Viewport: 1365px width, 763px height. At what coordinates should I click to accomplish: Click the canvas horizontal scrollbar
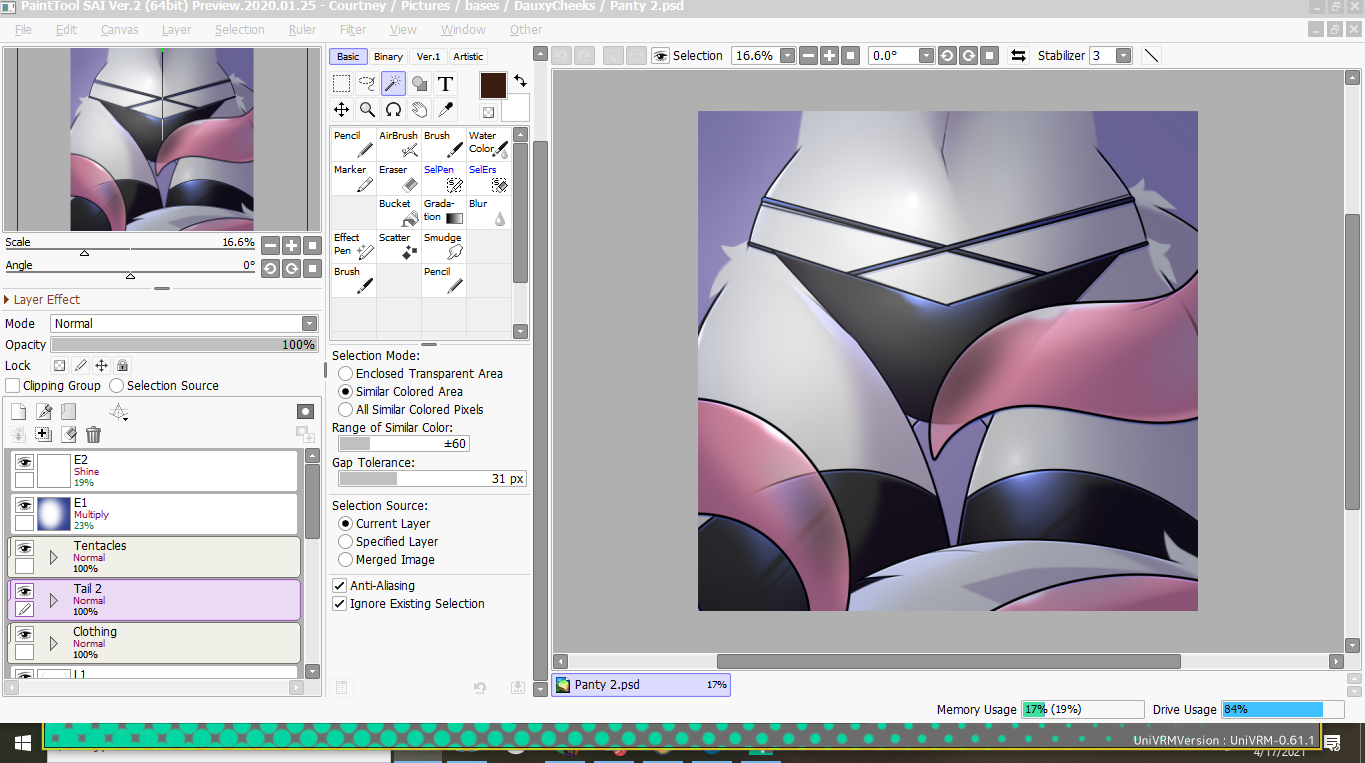pos(948,661)
